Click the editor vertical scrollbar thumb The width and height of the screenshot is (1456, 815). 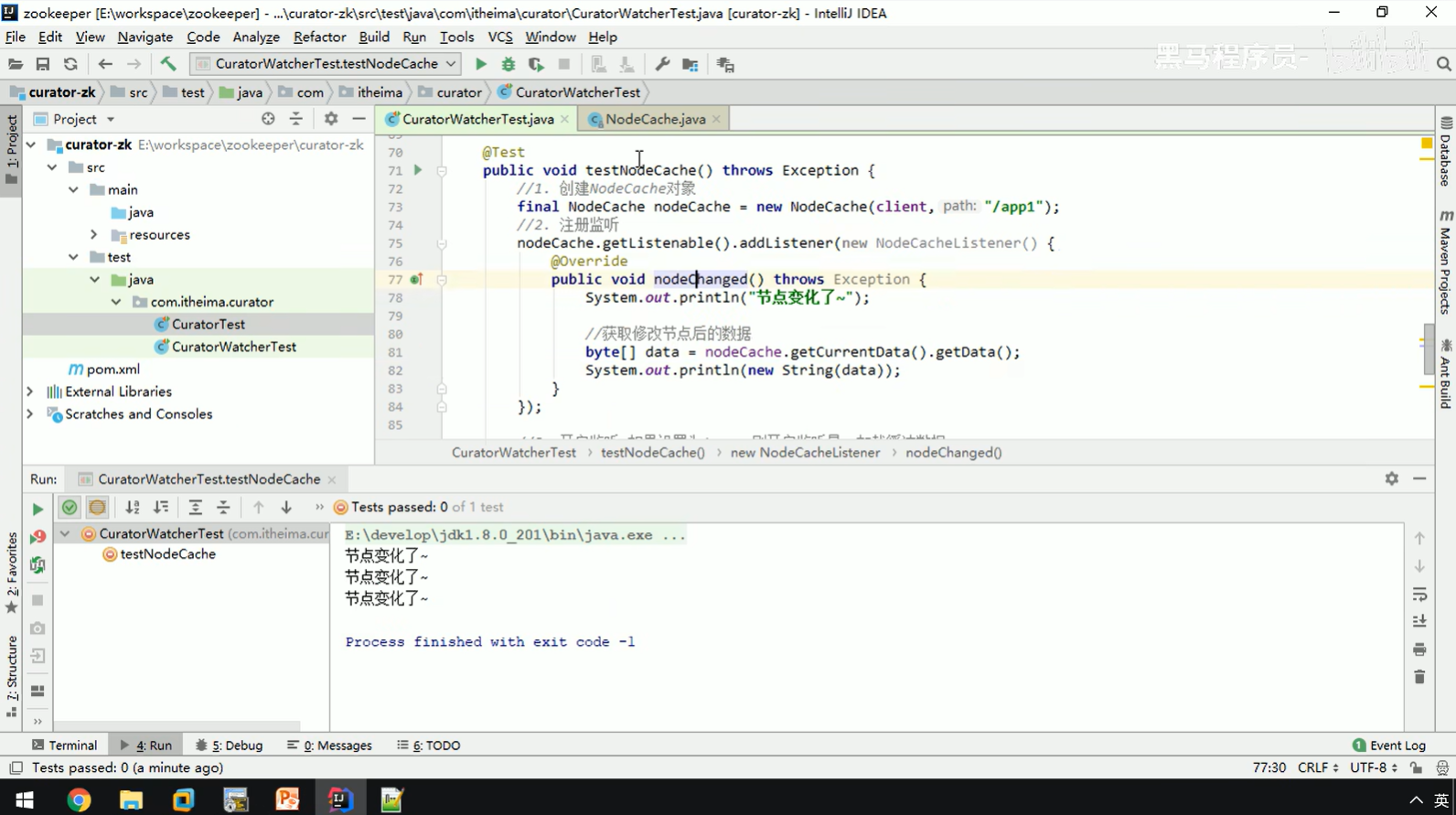click(1429, 349)
